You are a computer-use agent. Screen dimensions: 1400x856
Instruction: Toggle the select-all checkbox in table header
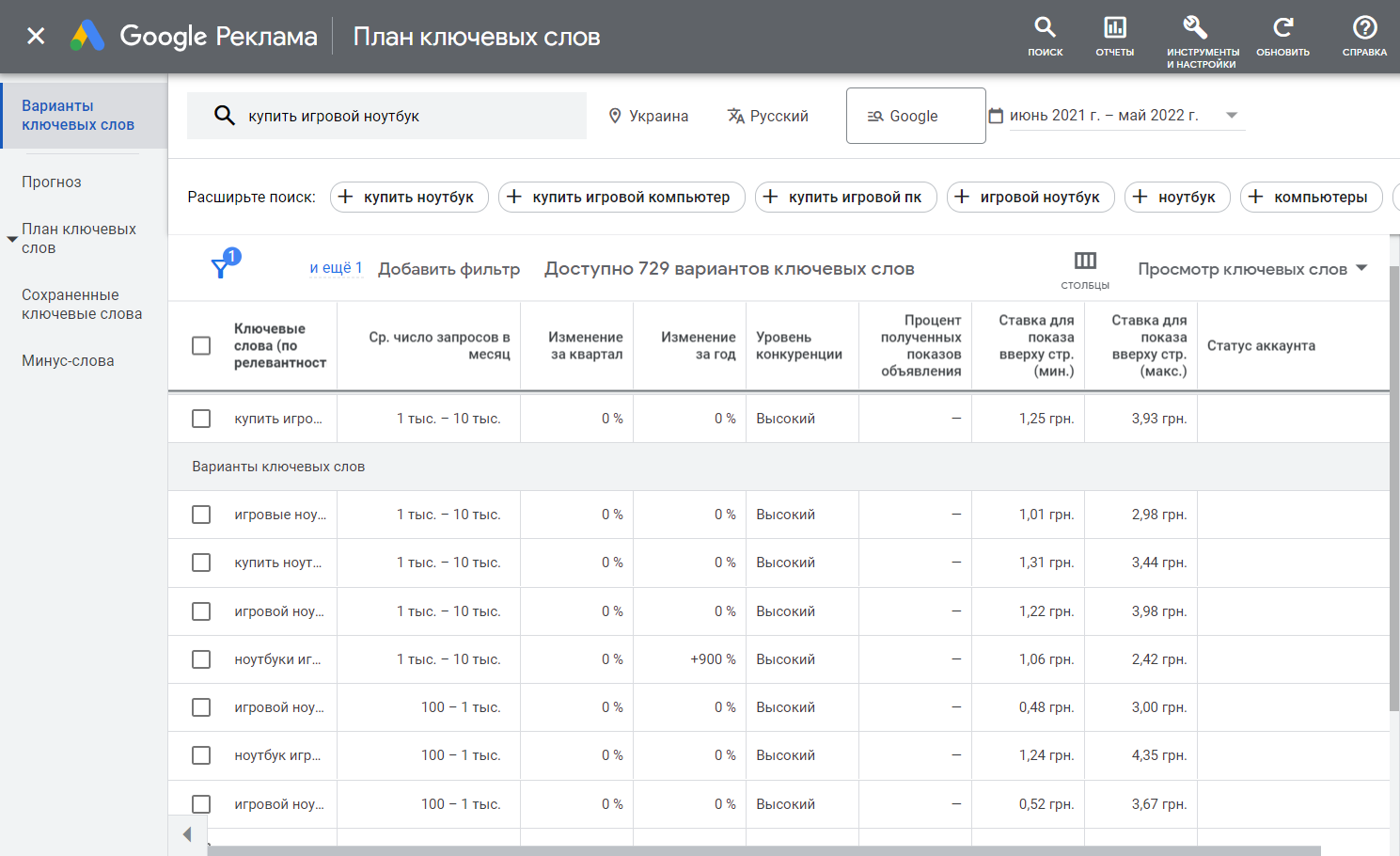click(201, 345)
